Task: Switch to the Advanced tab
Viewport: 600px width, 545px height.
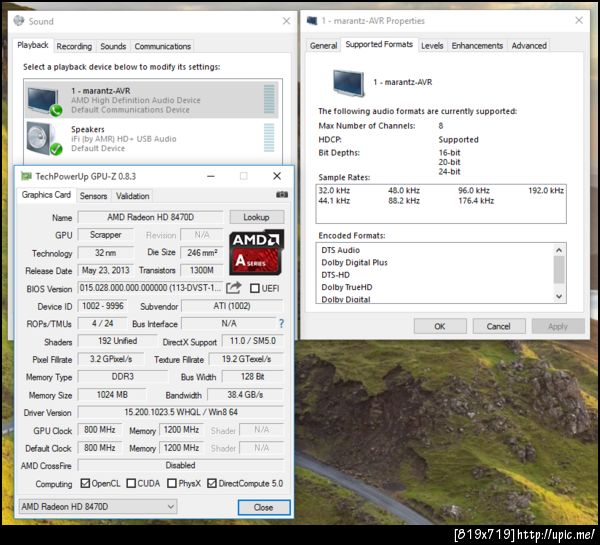Action: (x=529, y=46)
